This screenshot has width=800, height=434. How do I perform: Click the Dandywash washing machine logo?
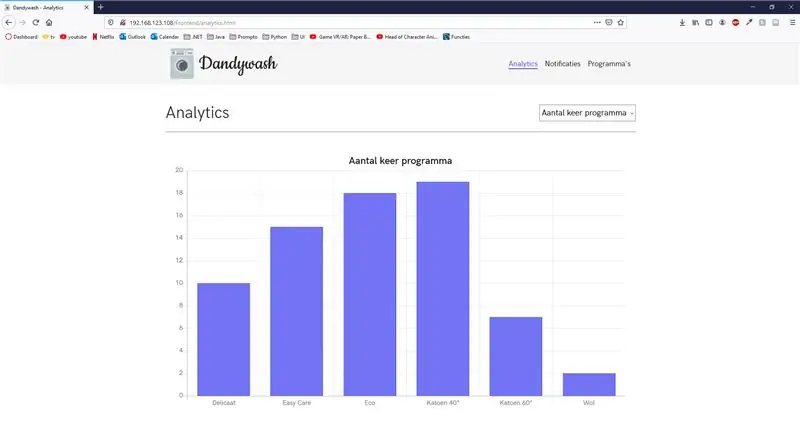(182, 64)
